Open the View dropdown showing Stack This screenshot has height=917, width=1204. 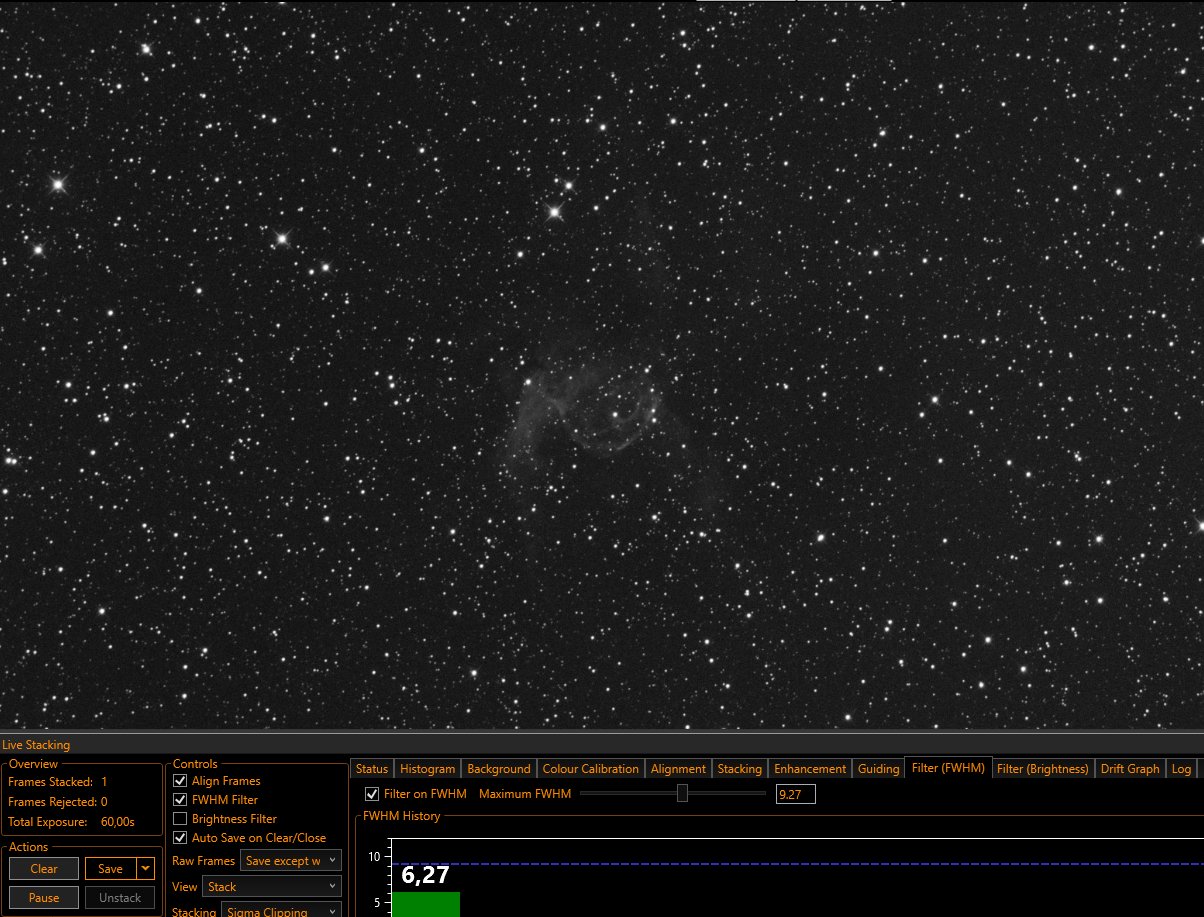pos(272,887)
